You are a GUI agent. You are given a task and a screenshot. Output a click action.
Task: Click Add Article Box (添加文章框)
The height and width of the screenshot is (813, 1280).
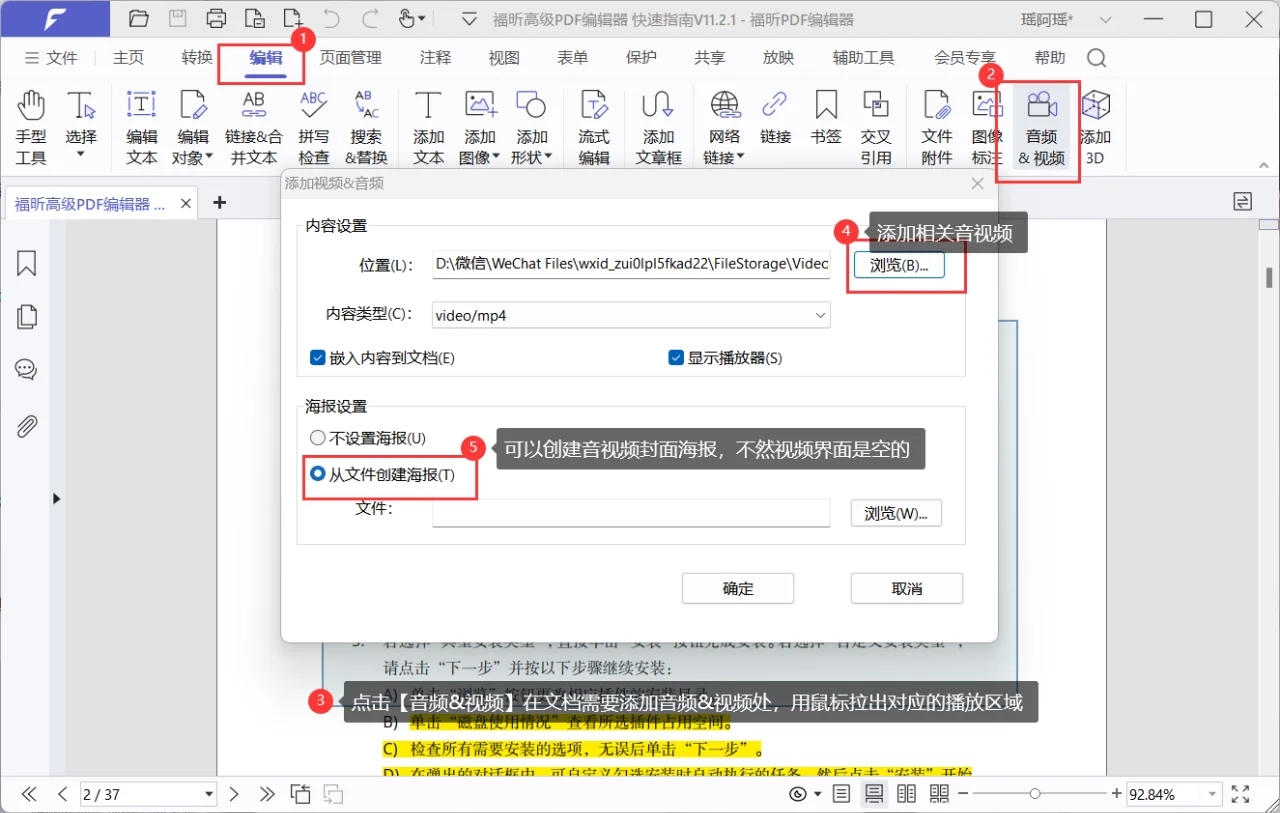[658, 127]
